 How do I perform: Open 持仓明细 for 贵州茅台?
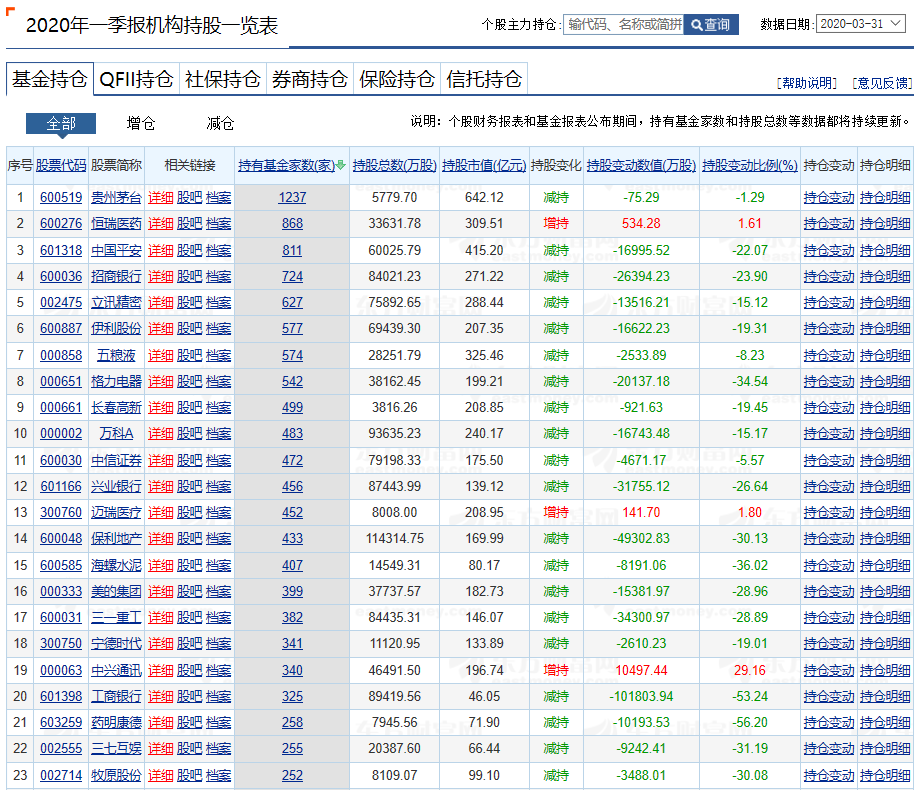[x=885, y=197]
